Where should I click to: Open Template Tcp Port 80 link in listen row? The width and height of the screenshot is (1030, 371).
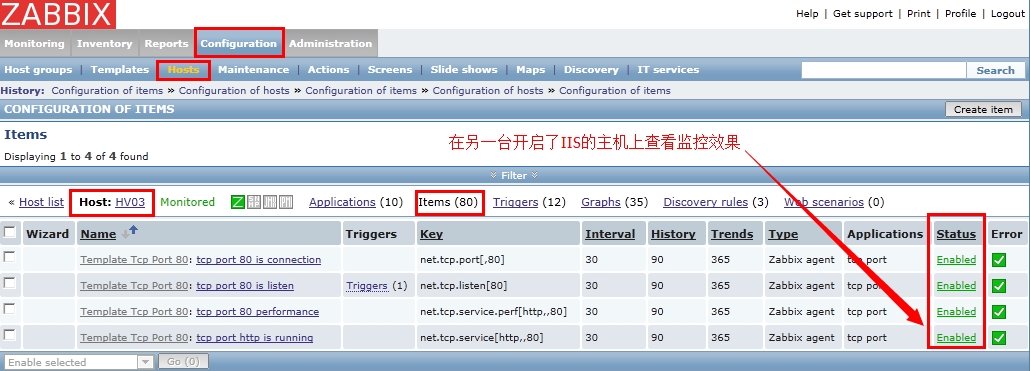pos(134,286)
